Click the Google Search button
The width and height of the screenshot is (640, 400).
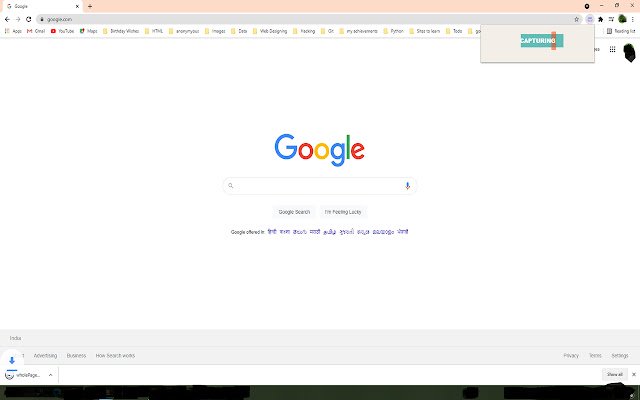coord(294,212)
